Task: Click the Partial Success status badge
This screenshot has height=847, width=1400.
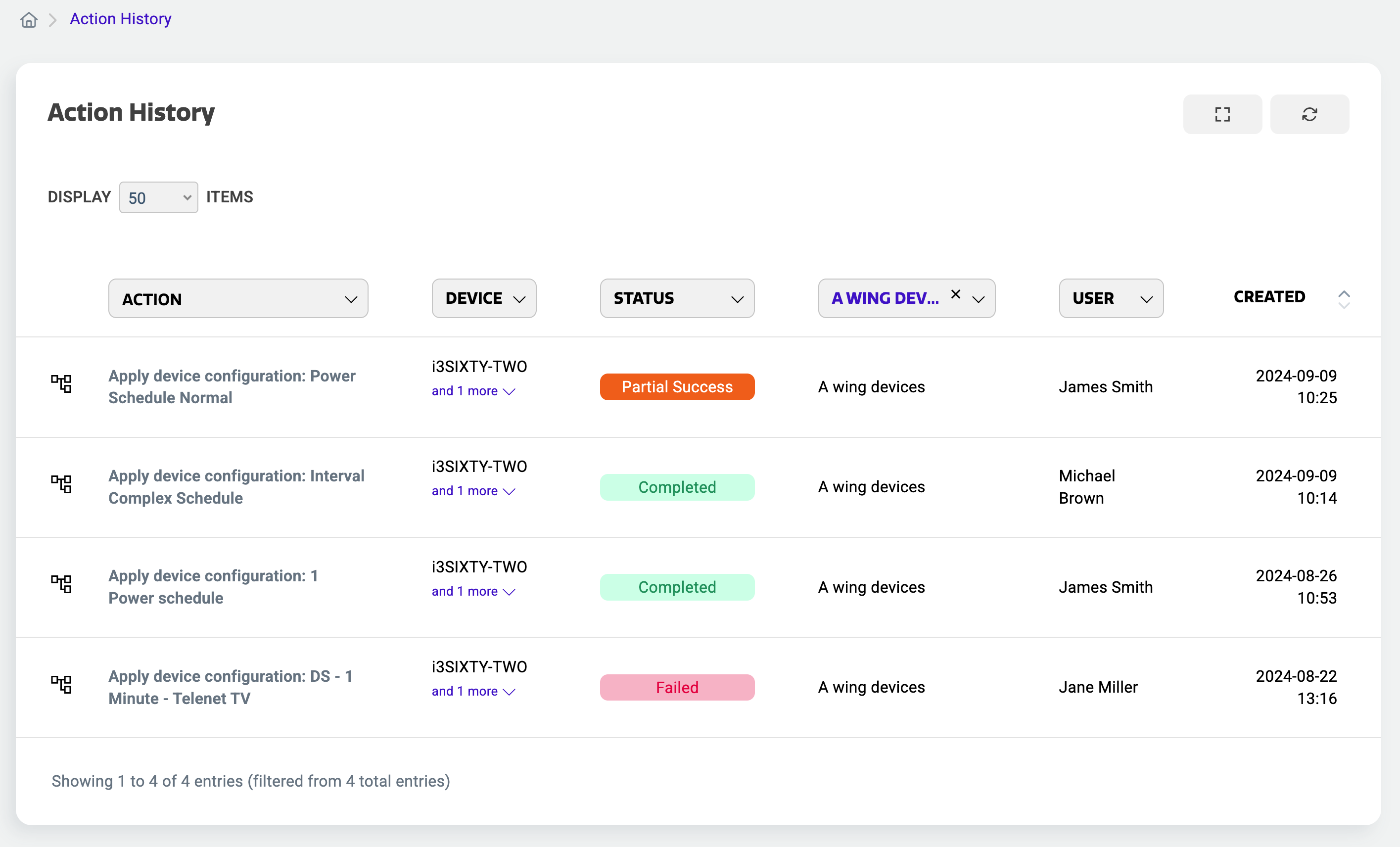Action: click(x=677, y=387)
